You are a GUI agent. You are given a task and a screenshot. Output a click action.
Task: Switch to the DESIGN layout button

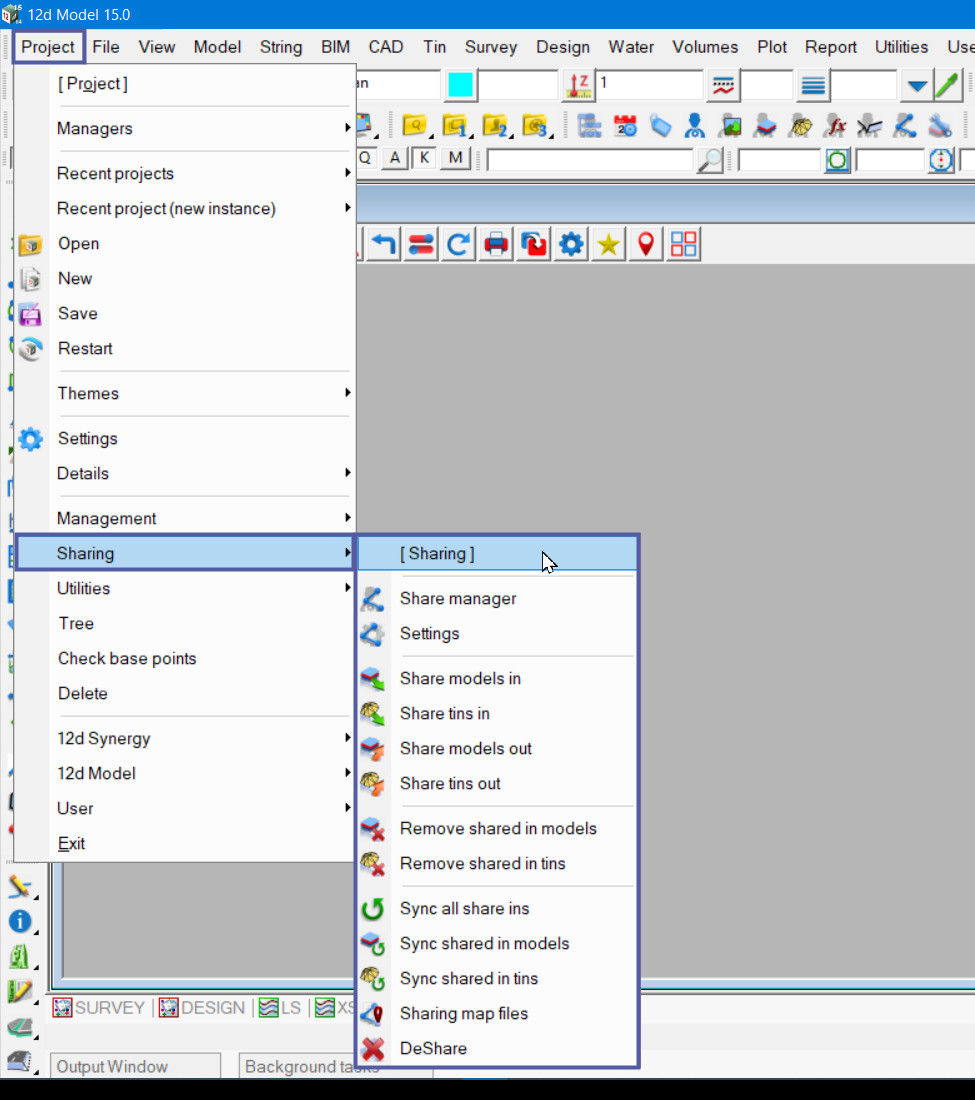click(202, 1008)
